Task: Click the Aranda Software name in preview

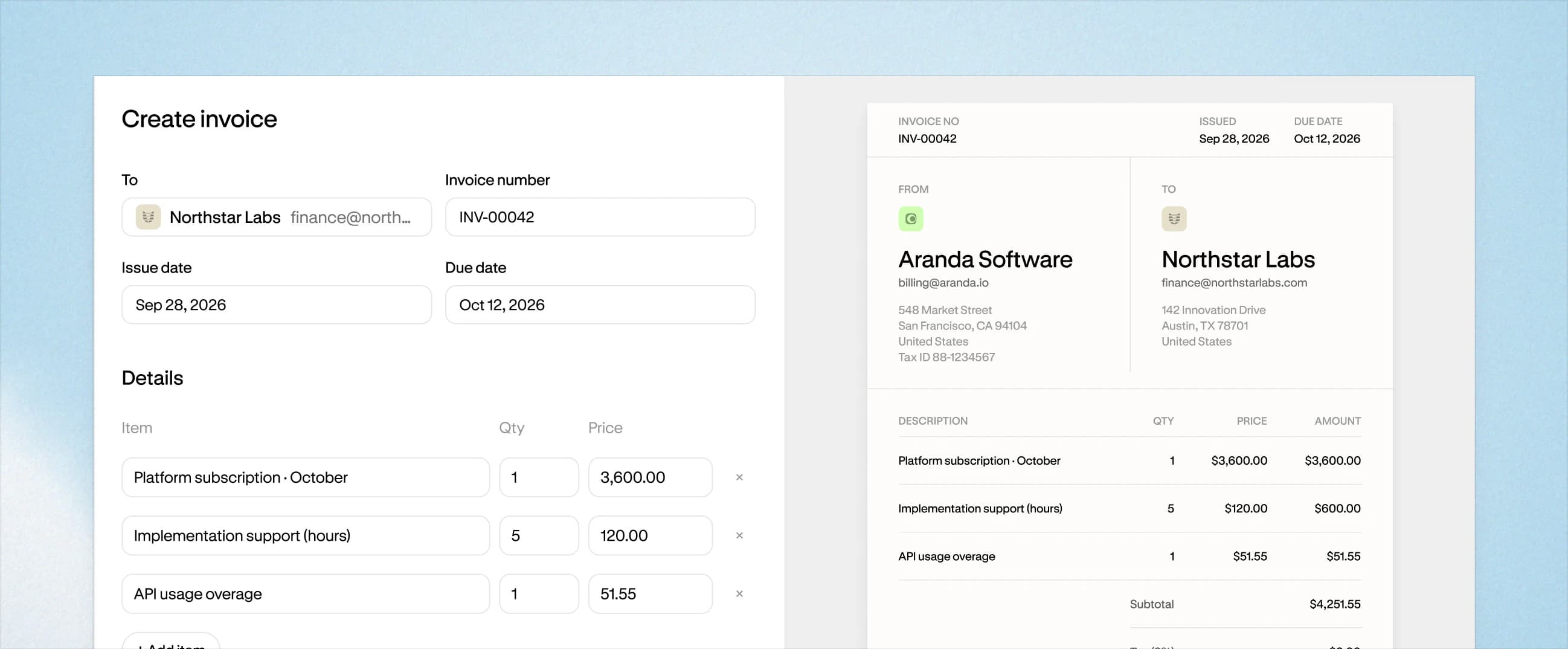Action: tap(985, 259)
